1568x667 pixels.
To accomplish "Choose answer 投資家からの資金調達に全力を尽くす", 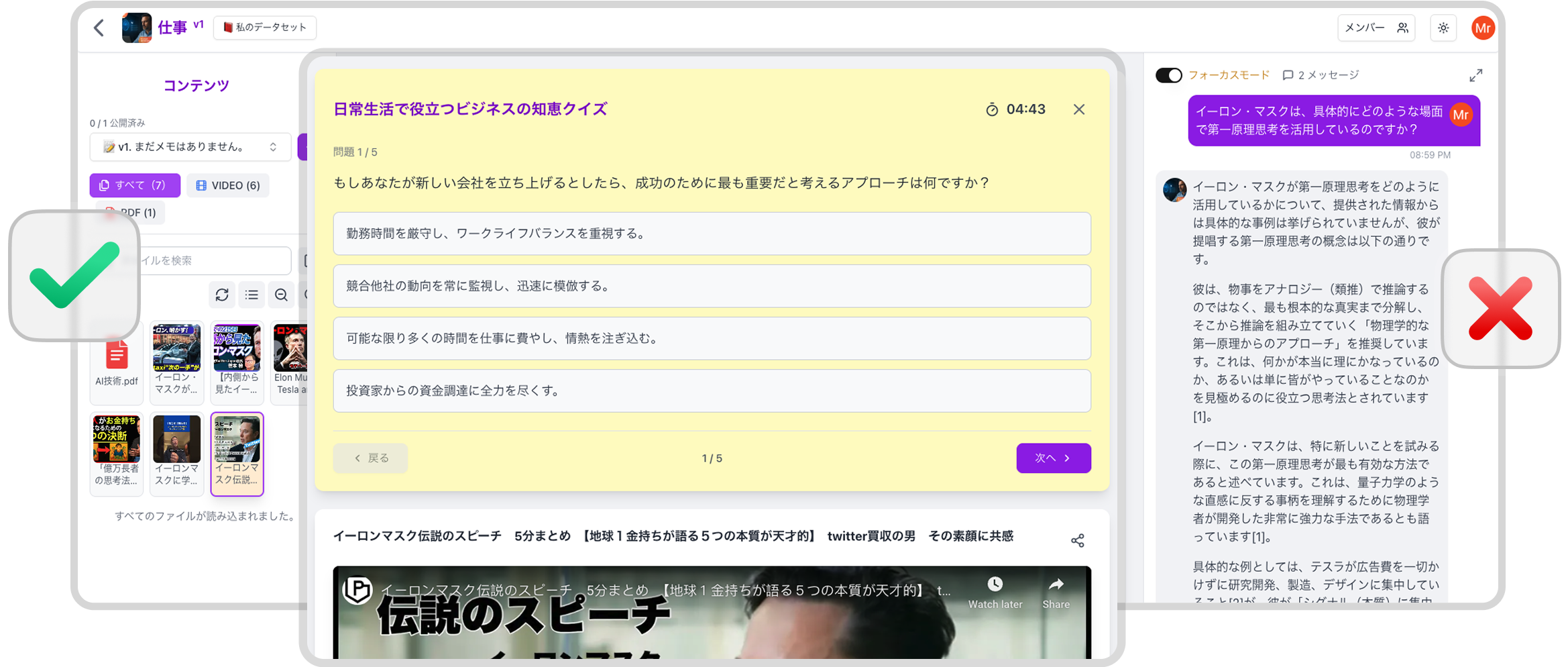I will 712,391.
